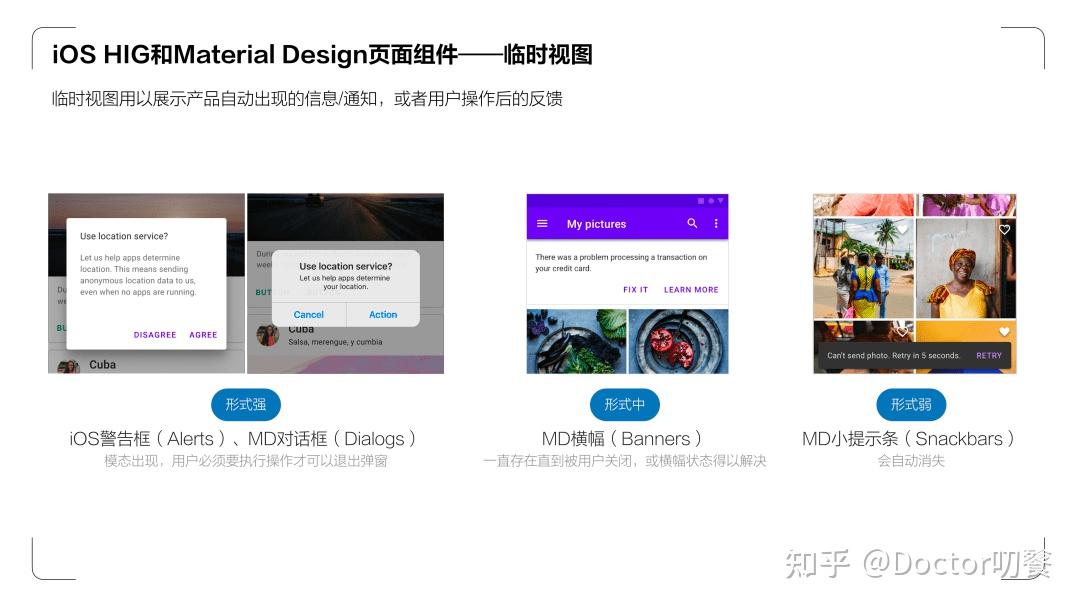Toggle the heart on the smiling woman photo
The width and height of the screenshot is (1080, 608).
pos(1004,229)
